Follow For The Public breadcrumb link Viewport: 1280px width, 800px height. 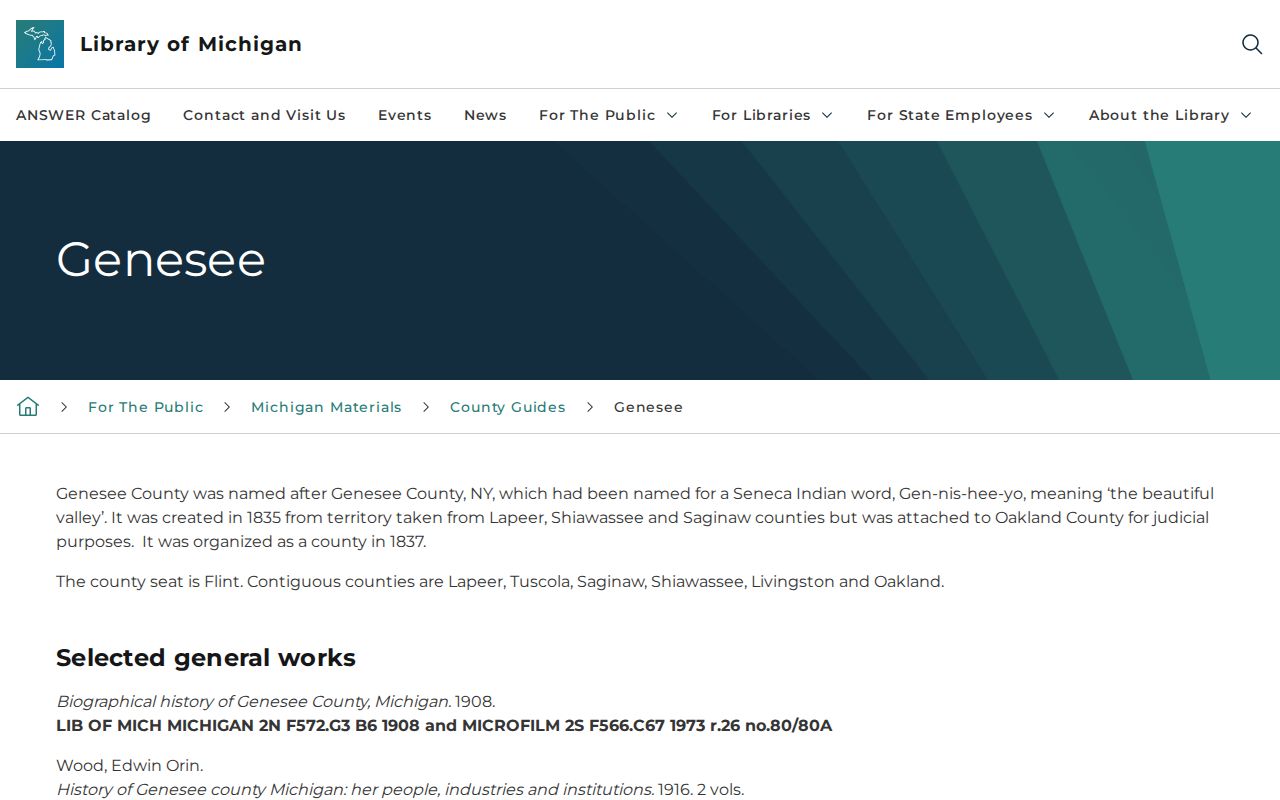click(146, 407)
